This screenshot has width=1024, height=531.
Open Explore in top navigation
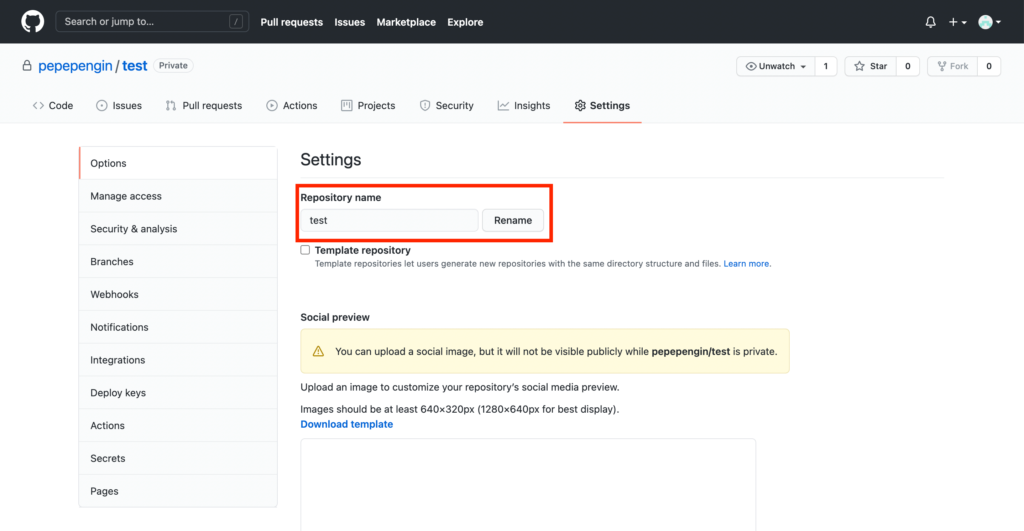click(465, 22)
